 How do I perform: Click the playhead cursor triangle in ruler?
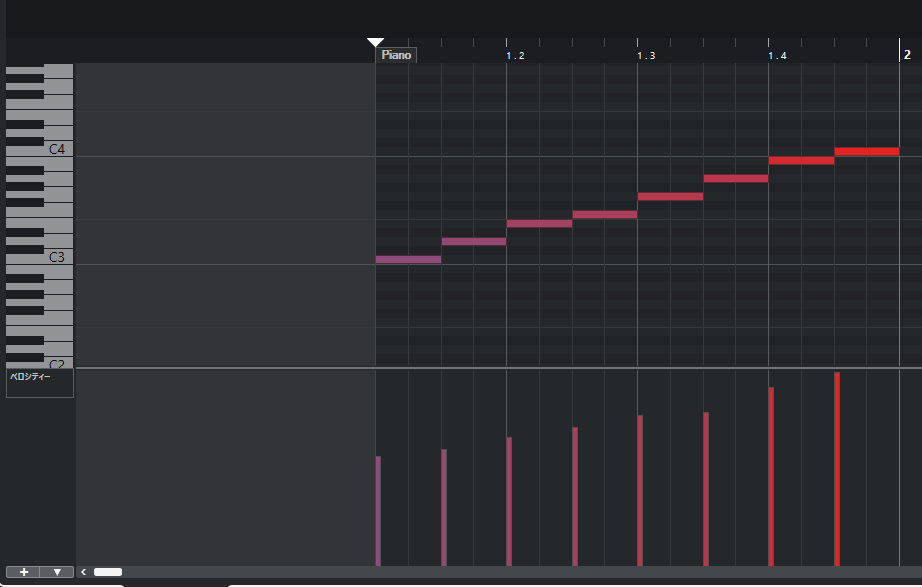[375, 42]
